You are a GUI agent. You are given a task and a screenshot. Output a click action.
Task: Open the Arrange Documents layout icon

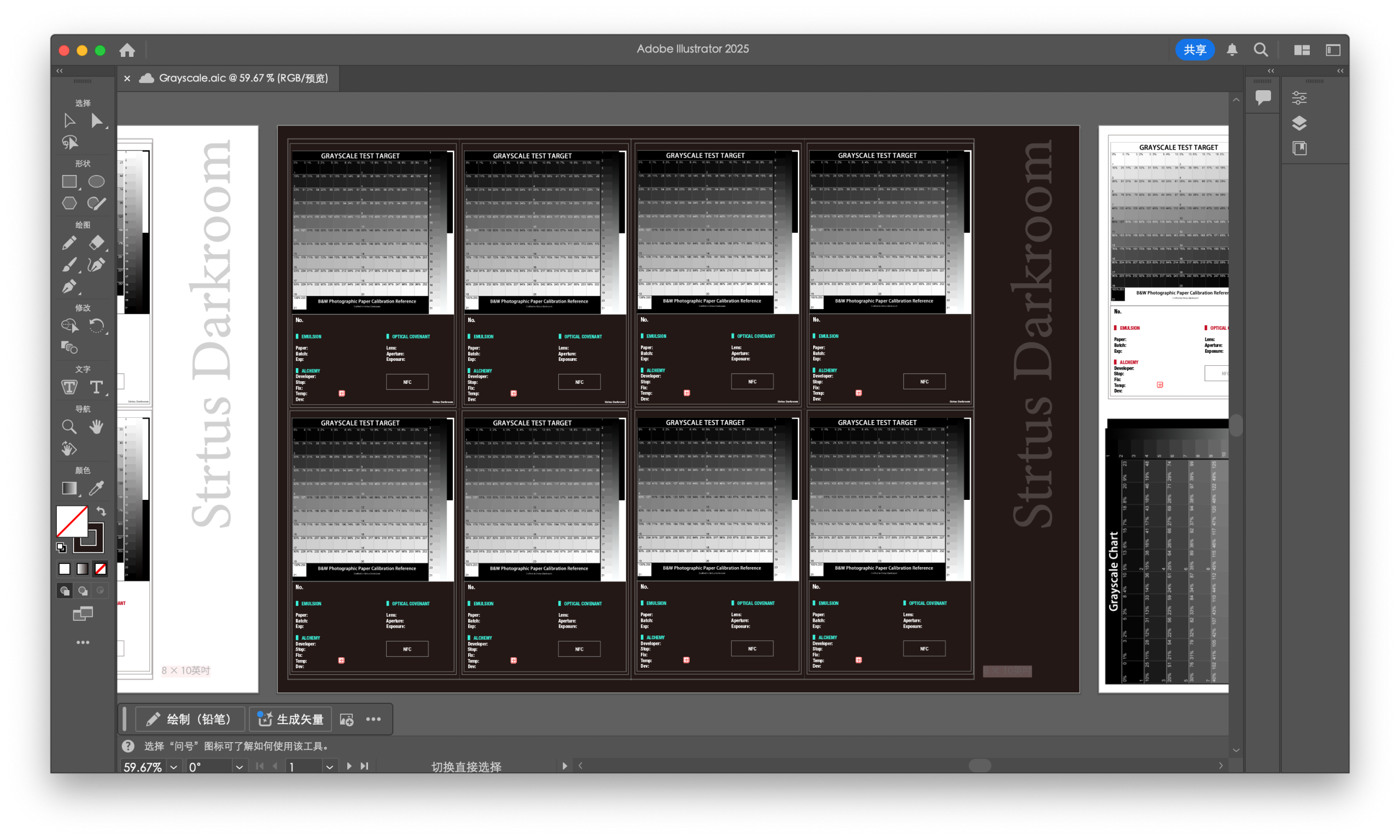coord(1302,50)
